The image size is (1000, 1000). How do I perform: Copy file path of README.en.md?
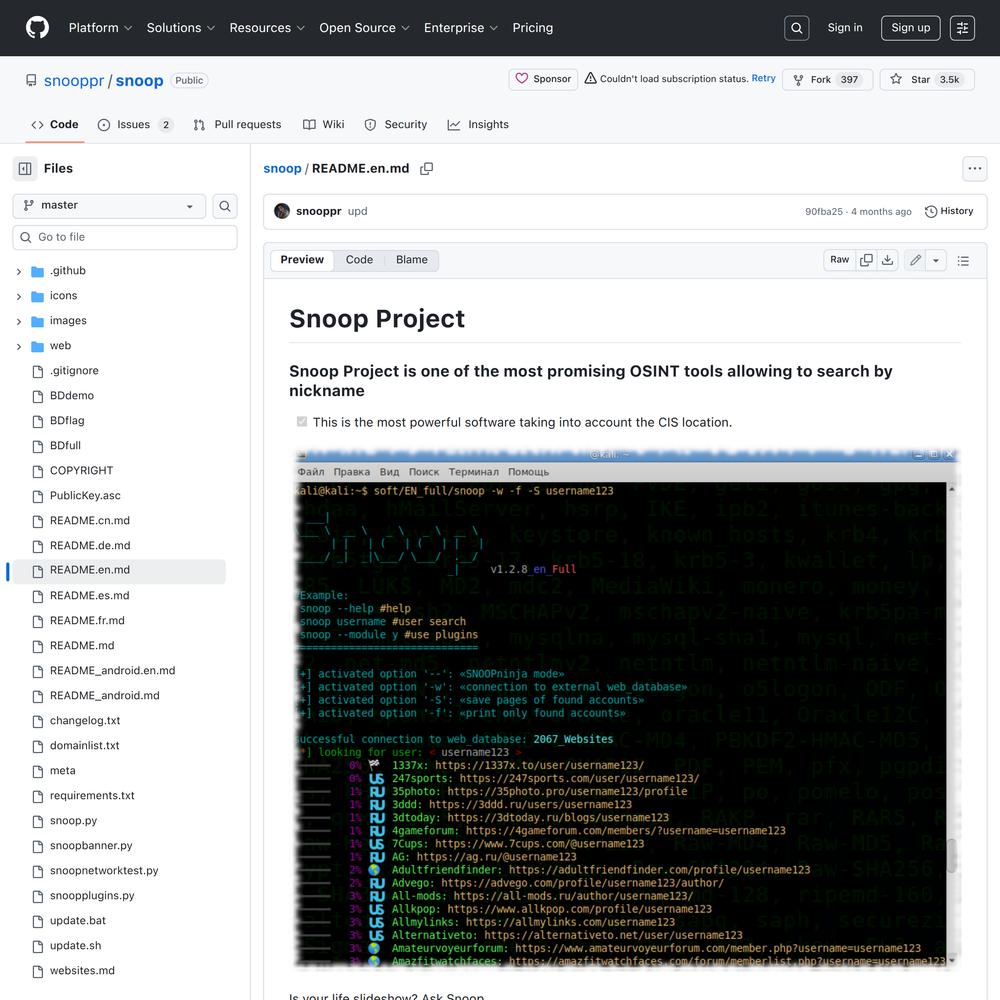(x=427, y=169)
